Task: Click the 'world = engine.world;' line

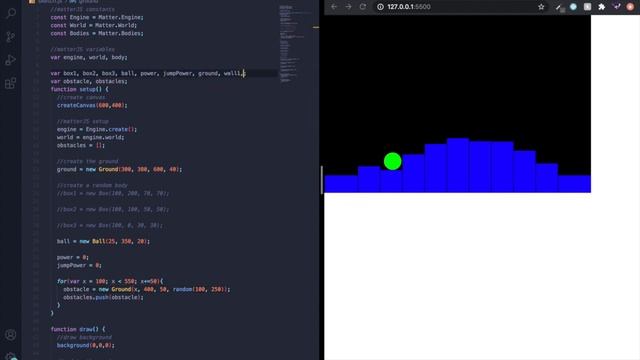Action: pos(90,137)
